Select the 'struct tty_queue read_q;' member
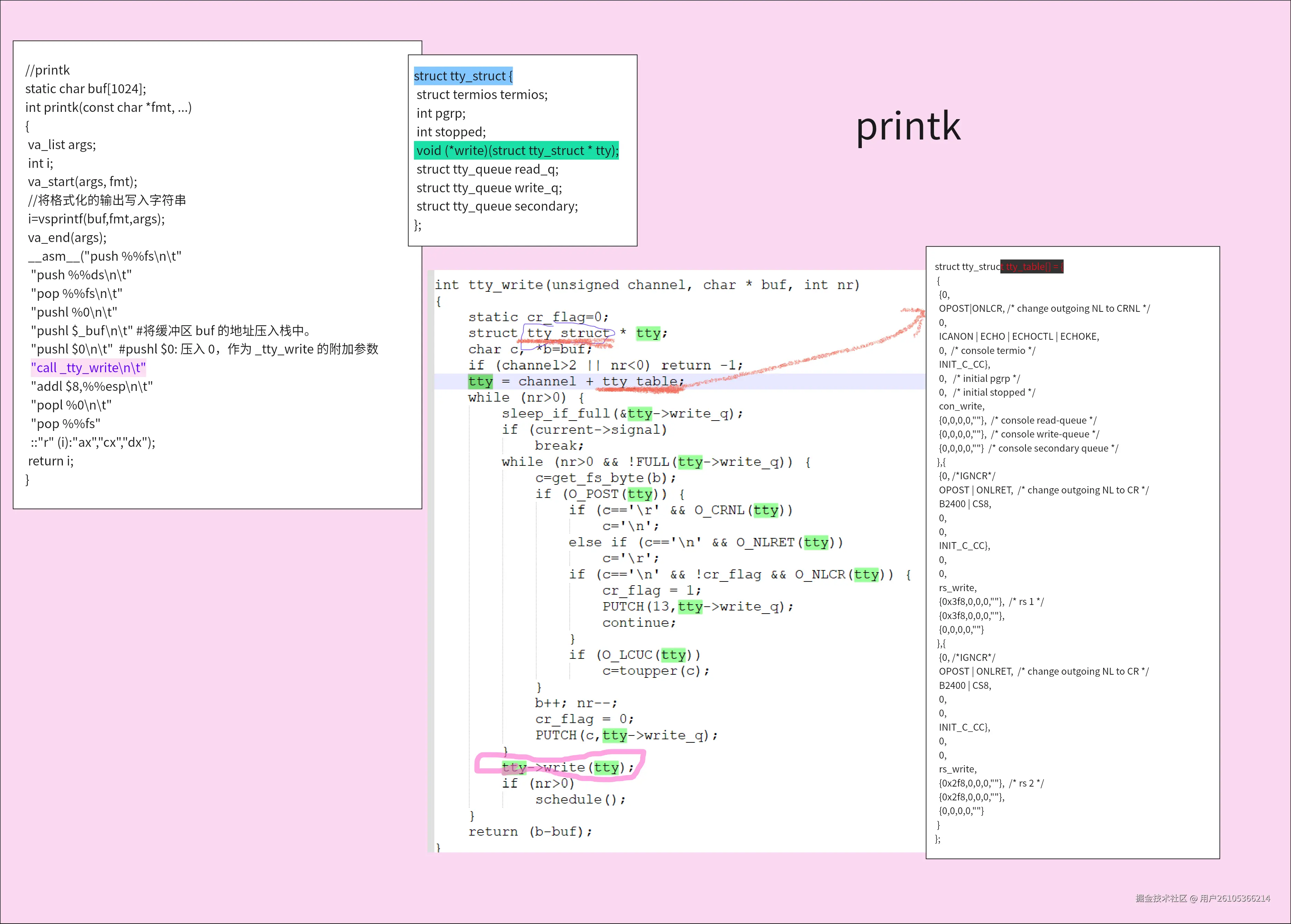The width and height of the screenshot is (1291, 924). point(487,169)
